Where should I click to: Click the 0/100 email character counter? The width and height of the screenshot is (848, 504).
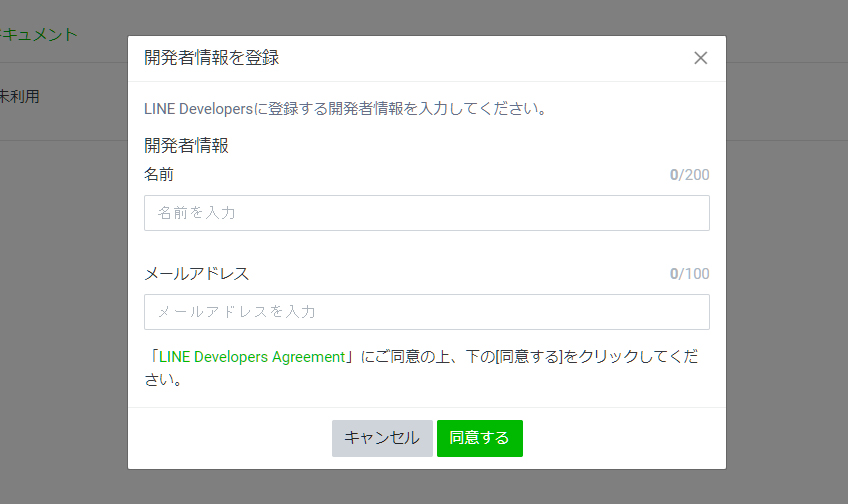690,274
